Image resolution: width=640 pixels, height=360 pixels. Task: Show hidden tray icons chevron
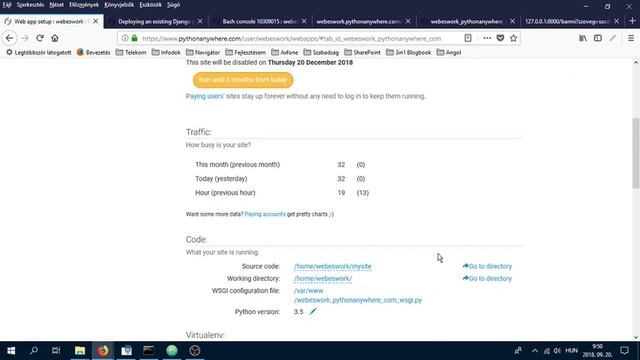(x=535, y=351)
